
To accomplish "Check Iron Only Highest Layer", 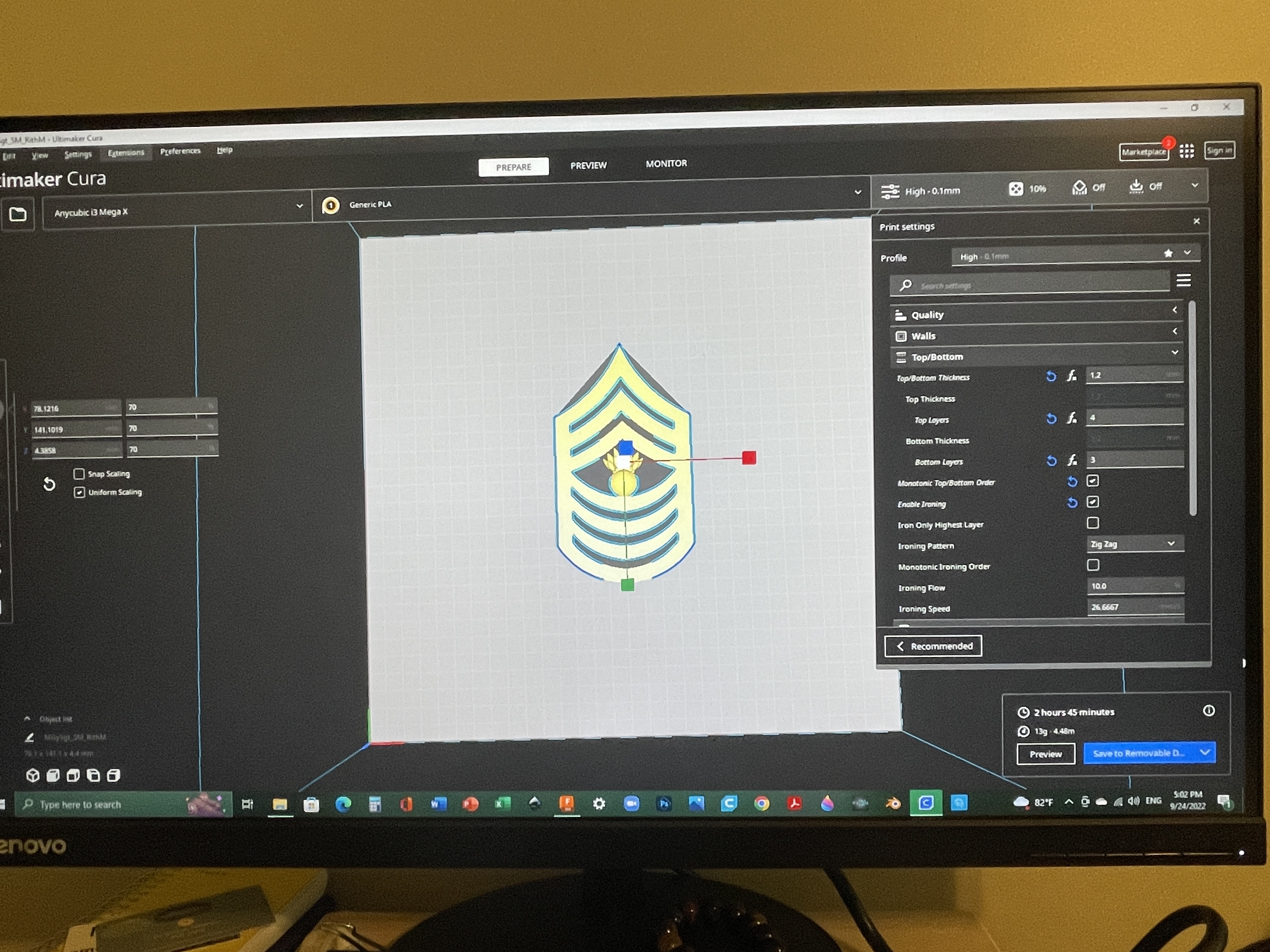I will 1093,523.
